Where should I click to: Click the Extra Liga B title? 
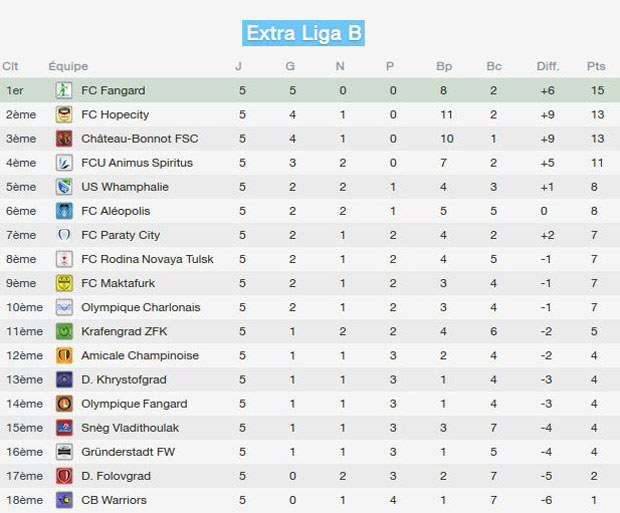pyautogui.click(x=303, y=33)
